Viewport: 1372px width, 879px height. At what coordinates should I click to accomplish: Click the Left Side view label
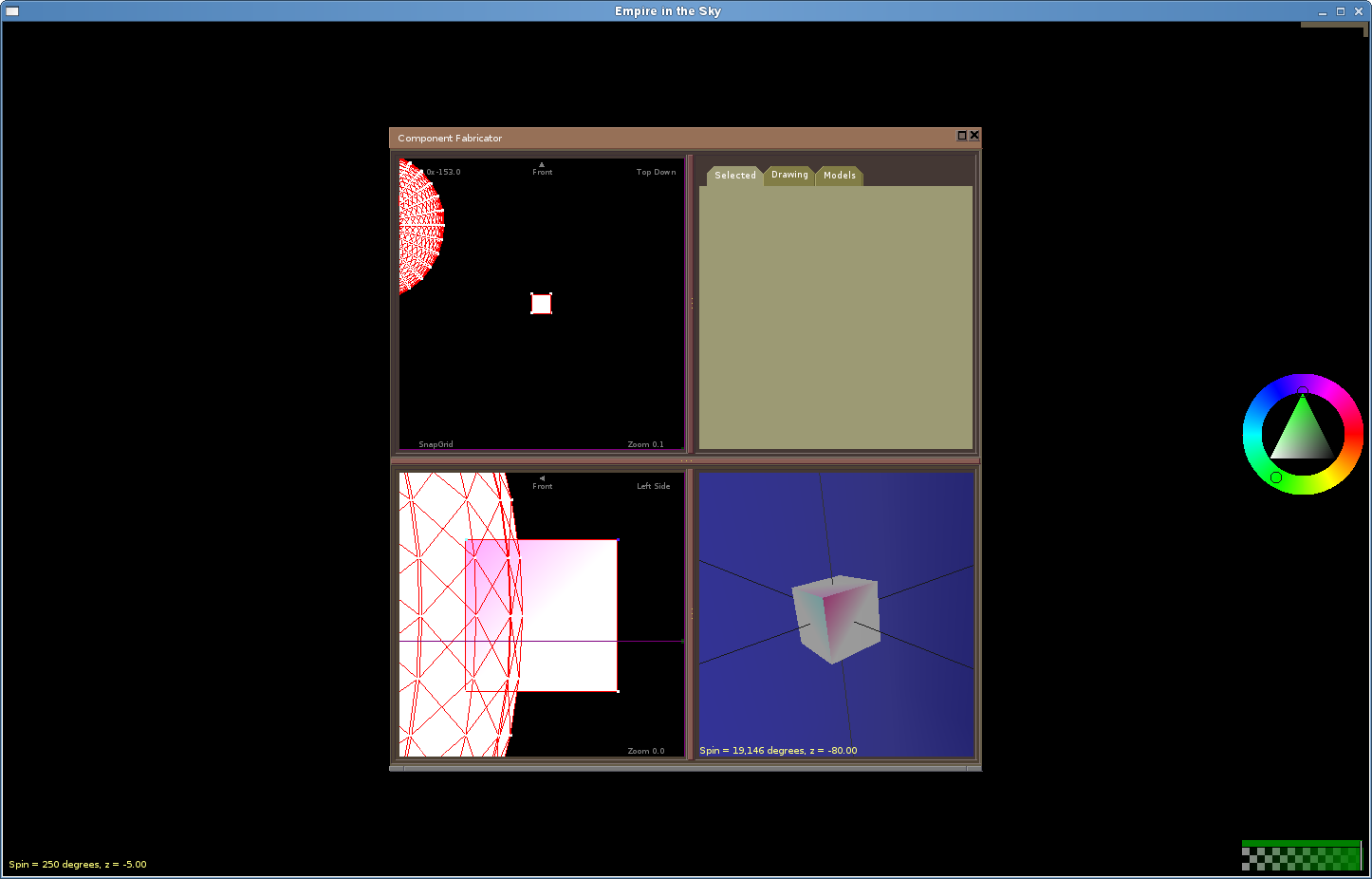[653, 487]
